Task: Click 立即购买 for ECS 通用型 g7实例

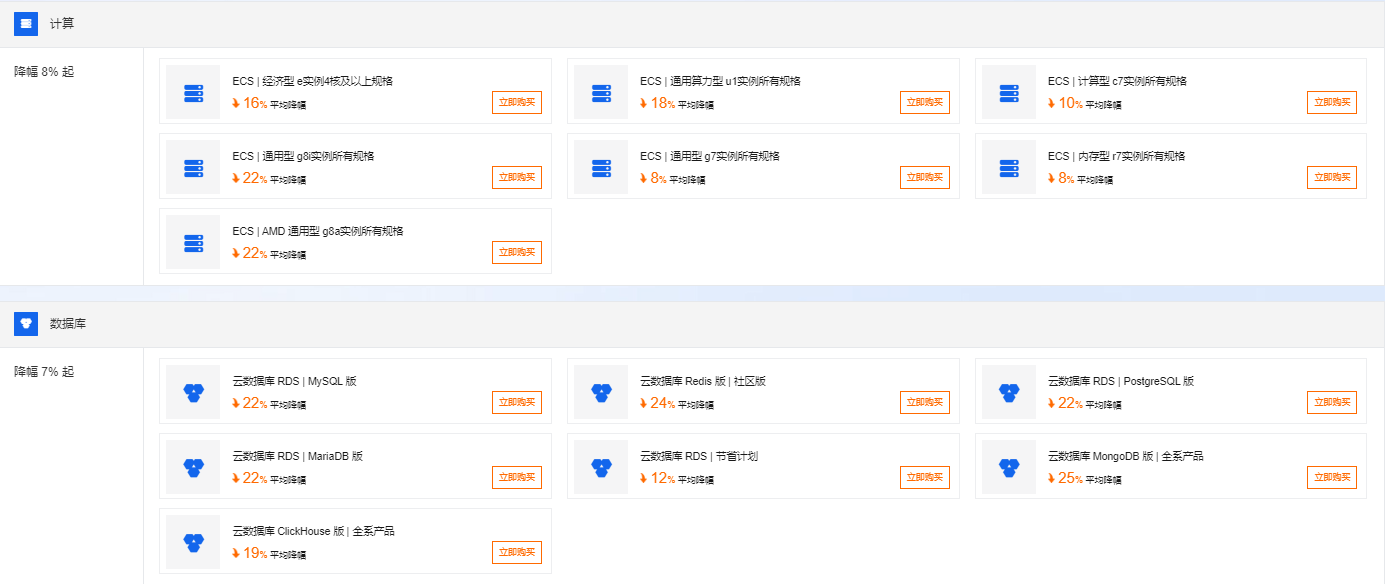Action: [x=925, y=177]
